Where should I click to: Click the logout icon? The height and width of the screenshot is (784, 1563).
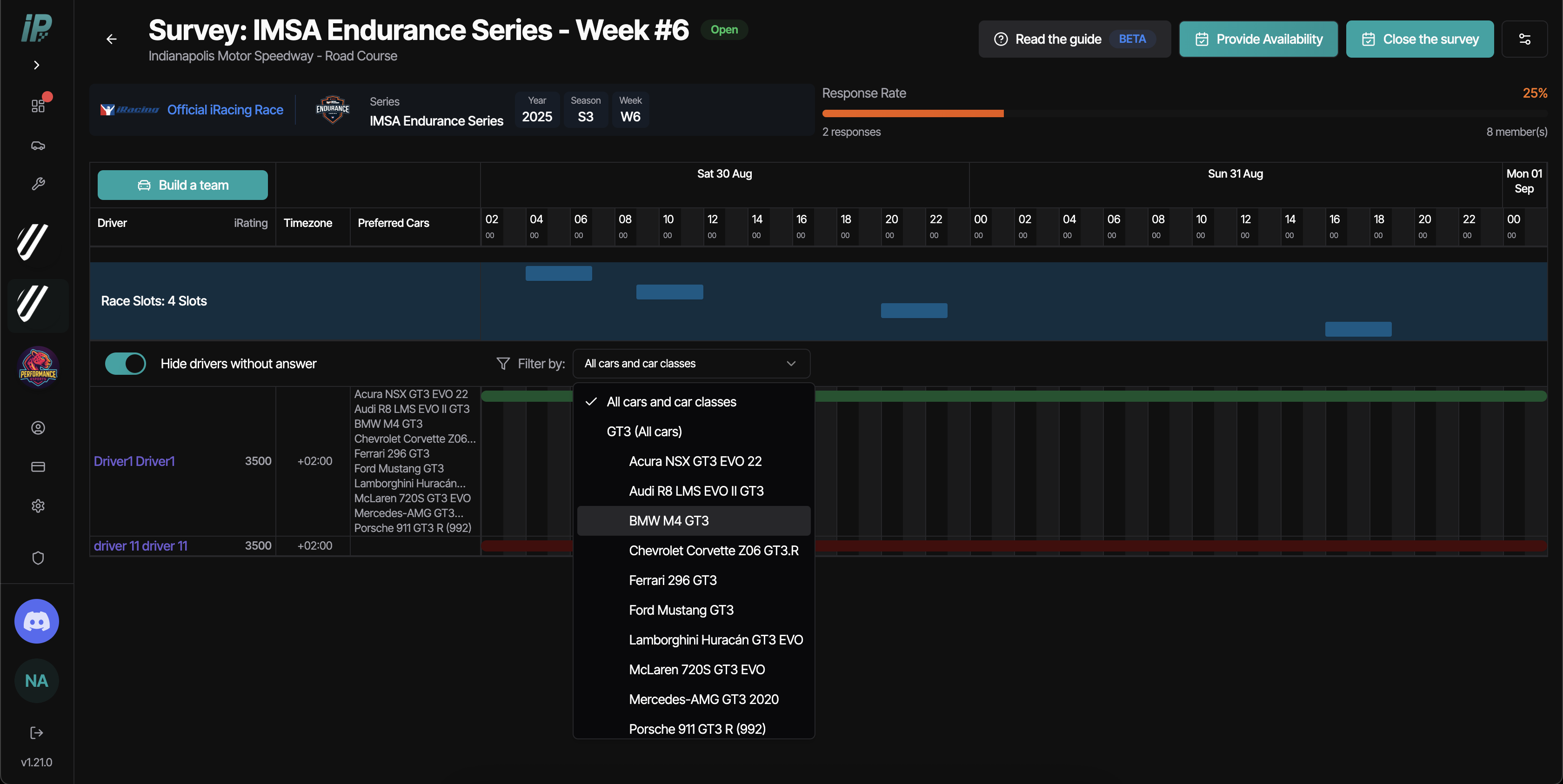(x=37, y=732)
